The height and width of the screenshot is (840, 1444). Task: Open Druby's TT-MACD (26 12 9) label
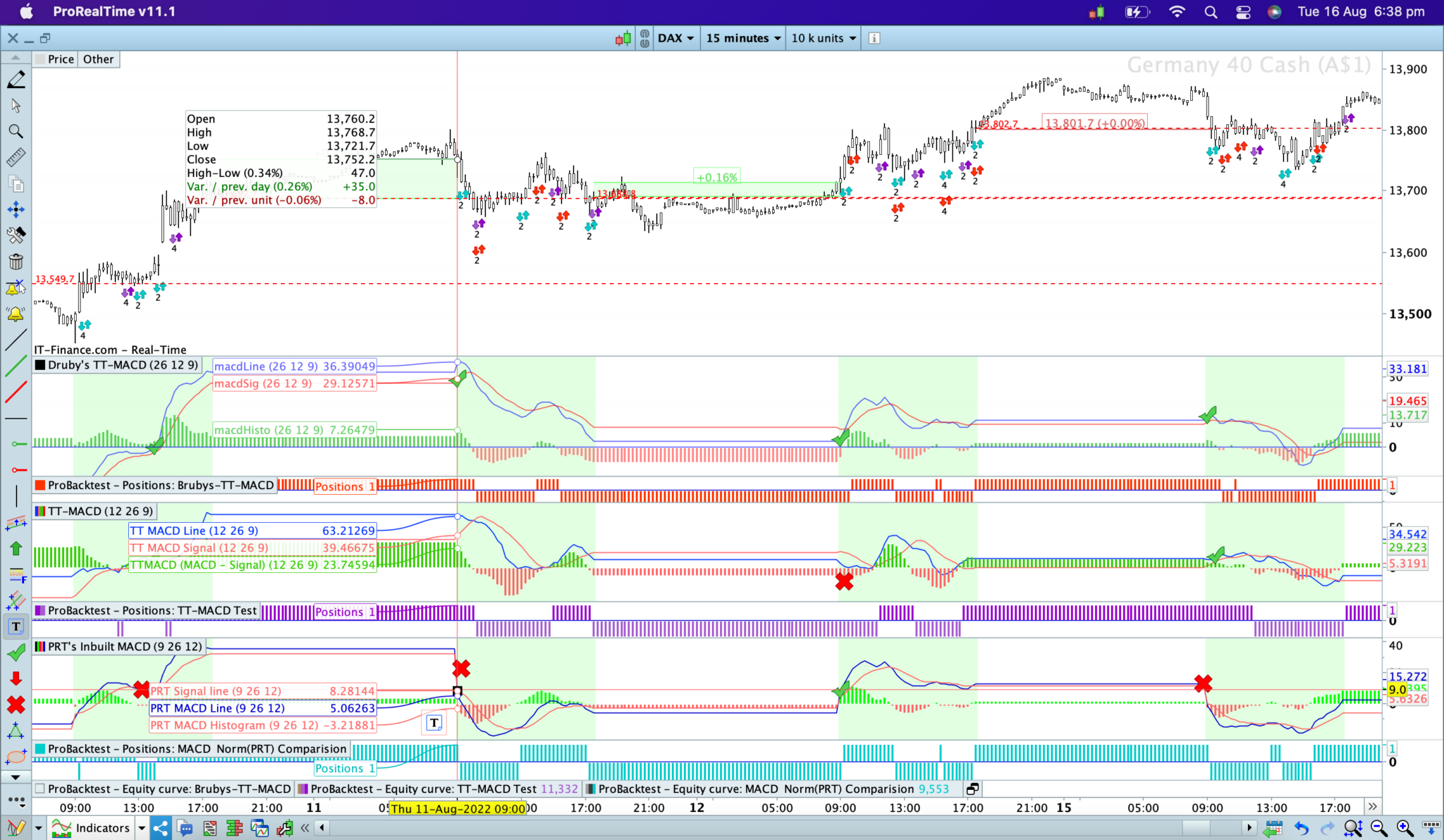tap(123, 365)
